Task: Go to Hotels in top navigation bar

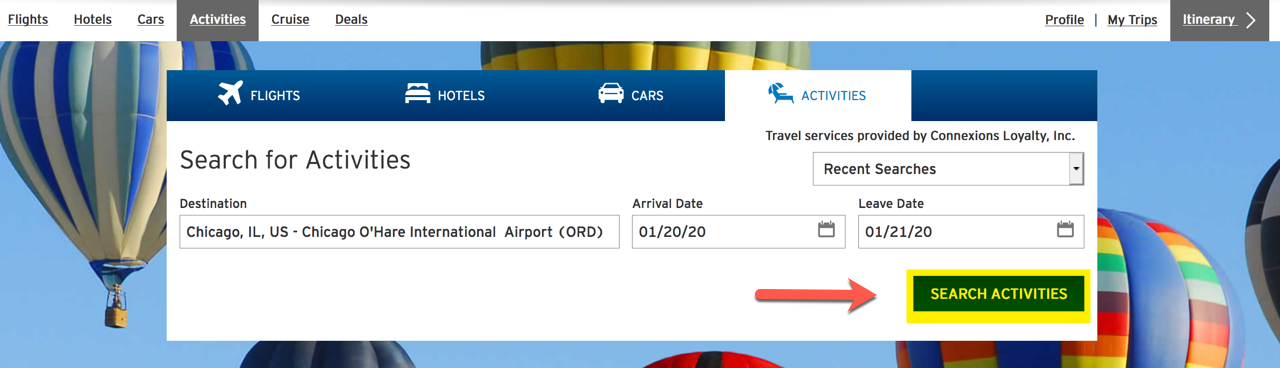Action: click(x=93, y=19)
